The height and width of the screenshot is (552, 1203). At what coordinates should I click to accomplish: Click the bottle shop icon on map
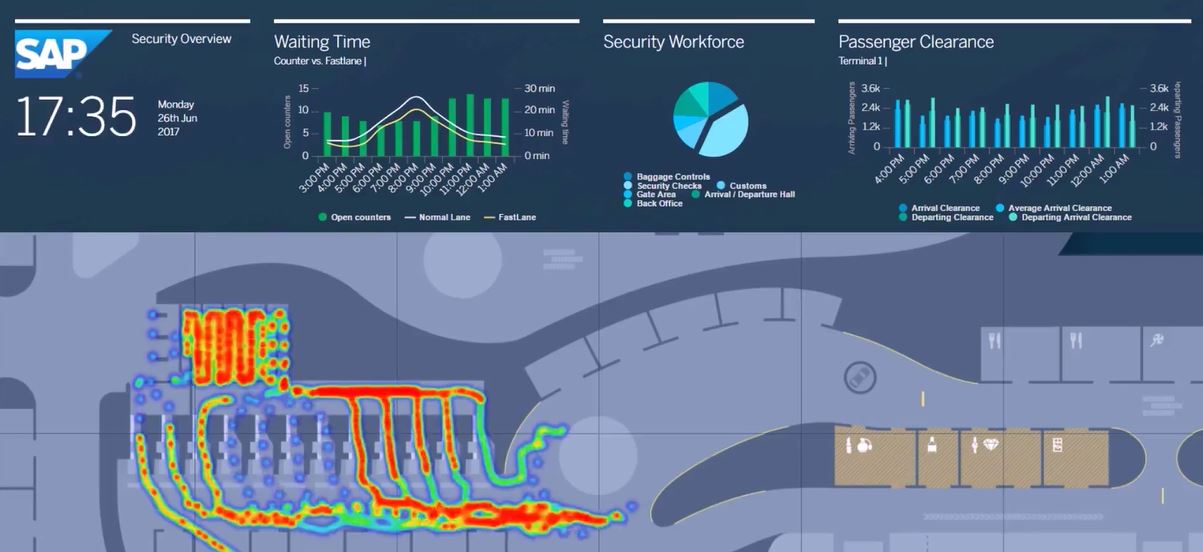coord(931,443)
